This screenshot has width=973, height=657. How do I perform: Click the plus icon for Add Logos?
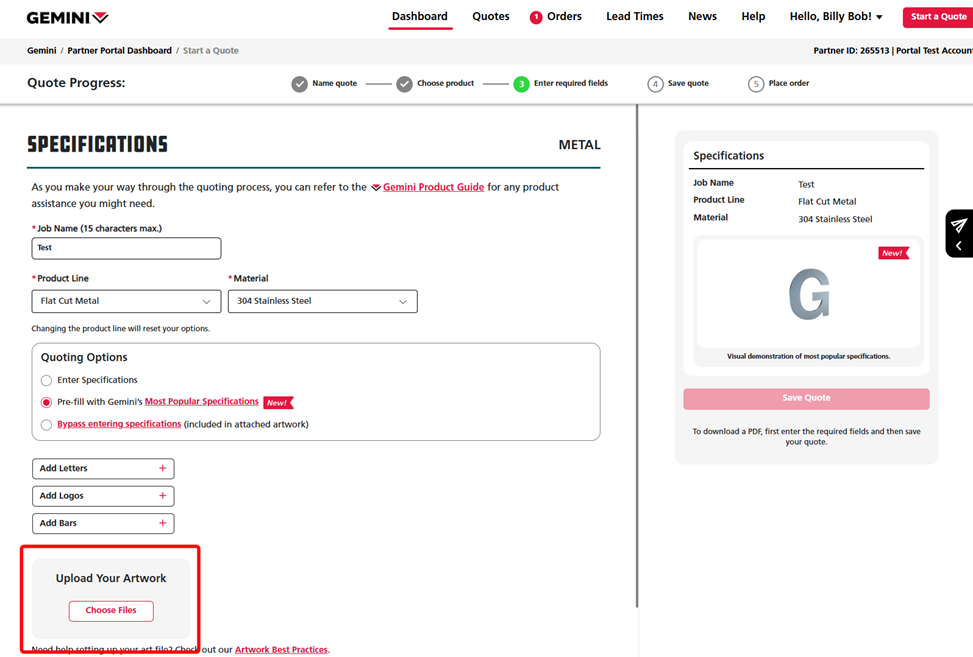click(163, 496)
